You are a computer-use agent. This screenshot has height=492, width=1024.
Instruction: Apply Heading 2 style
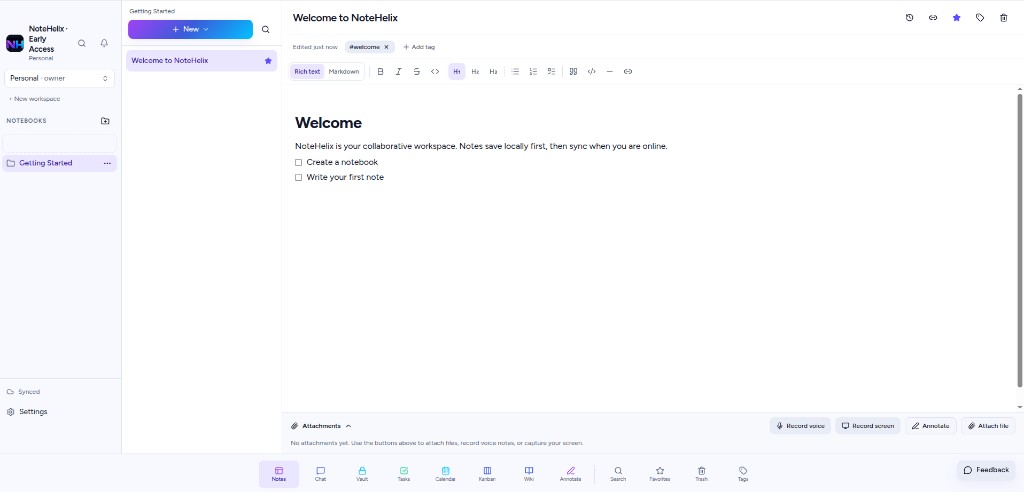(x=475, y=72)
